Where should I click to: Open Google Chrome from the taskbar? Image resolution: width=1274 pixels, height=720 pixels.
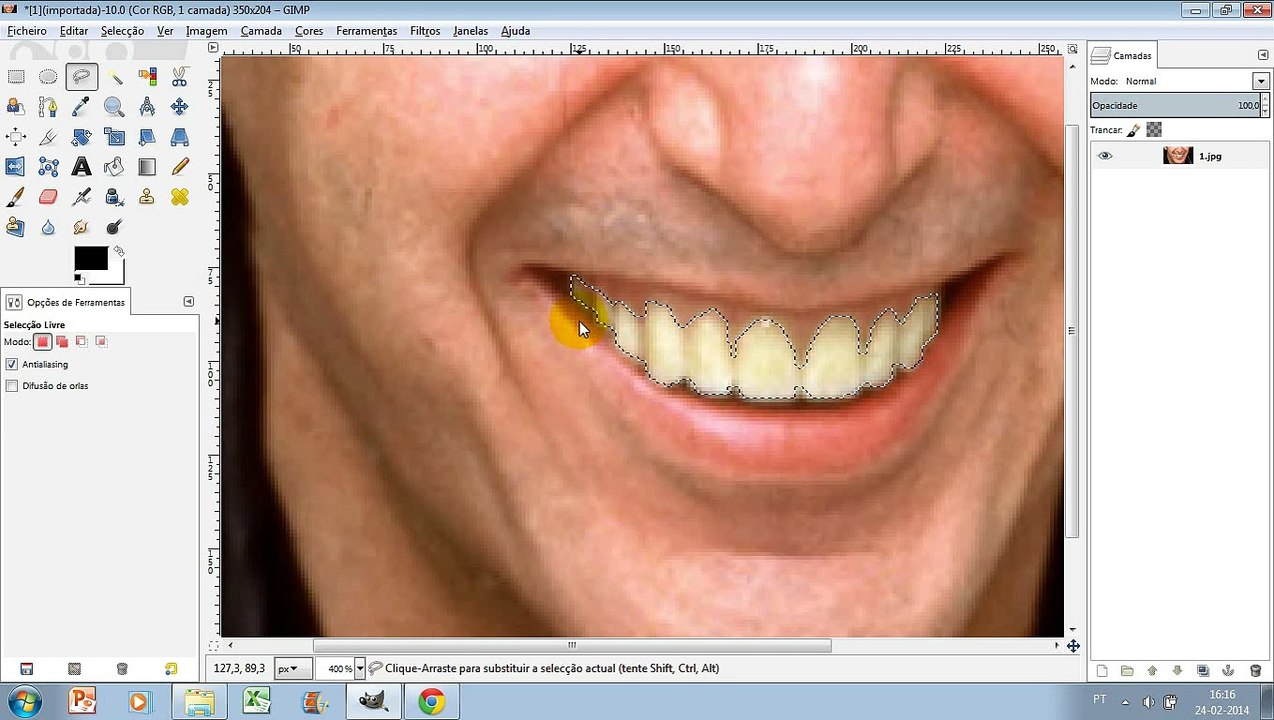pos(432,702)
